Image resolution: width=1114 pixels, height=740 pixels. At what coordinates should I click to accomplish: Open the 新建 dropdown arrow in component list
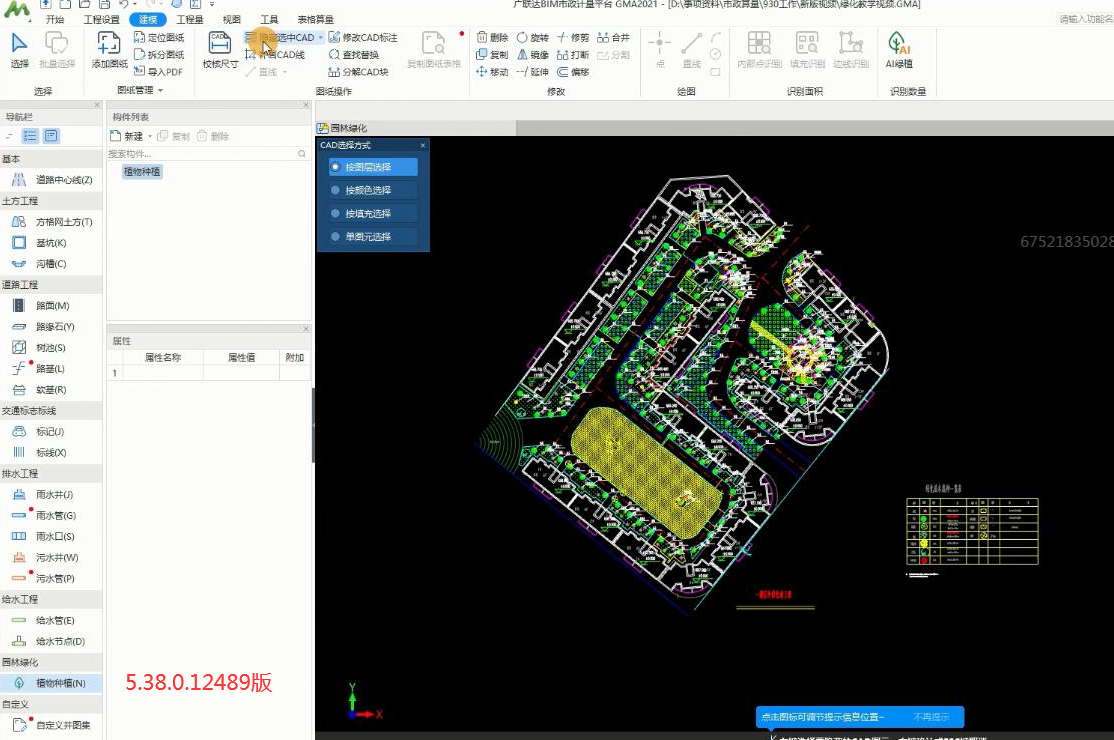[150, 136]
